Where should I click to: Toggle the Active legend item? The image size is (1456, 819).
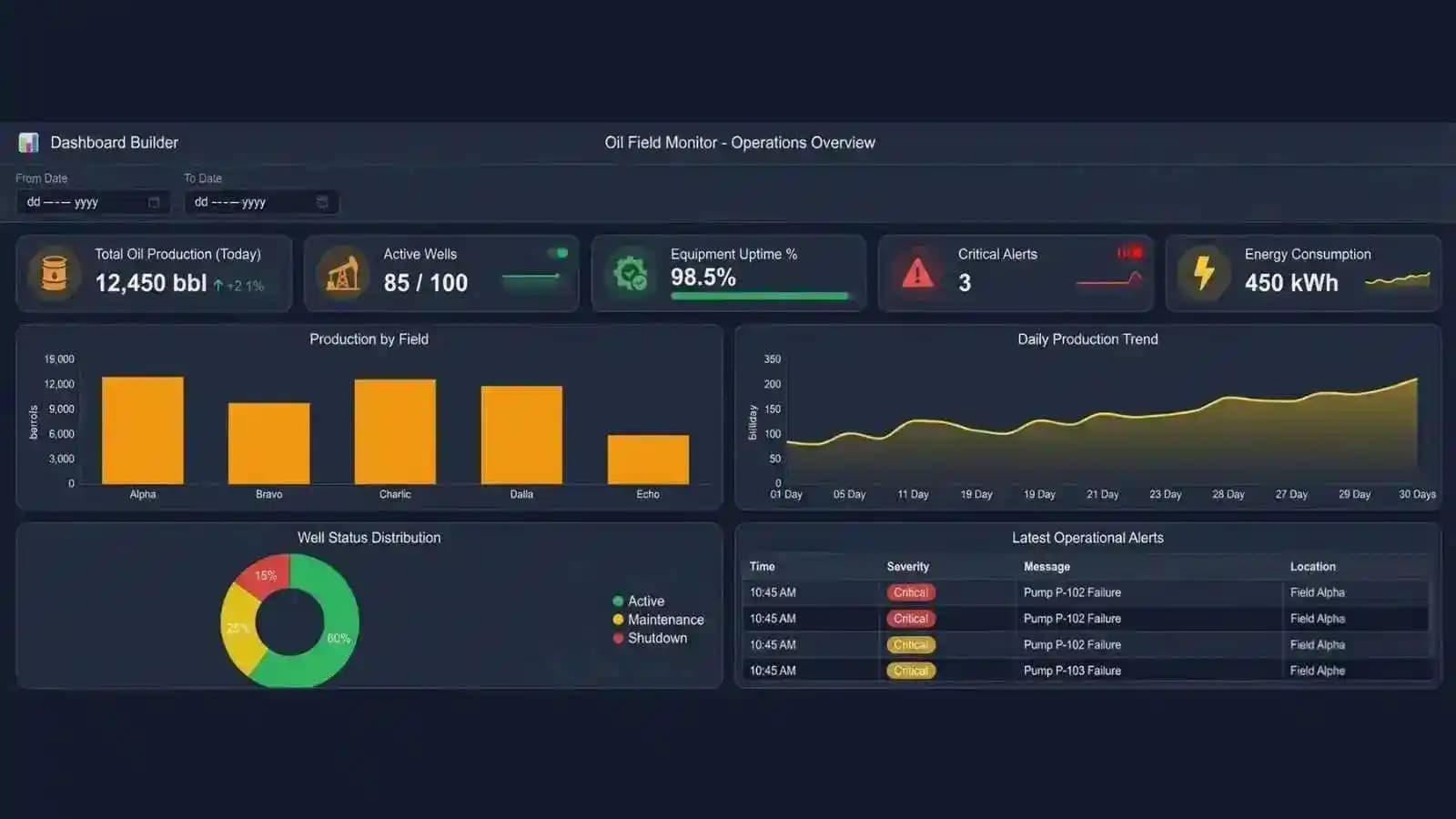639,602
